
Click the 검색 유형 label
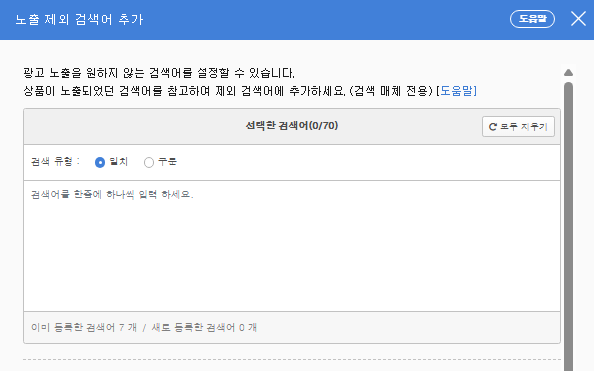pos(55,161)
